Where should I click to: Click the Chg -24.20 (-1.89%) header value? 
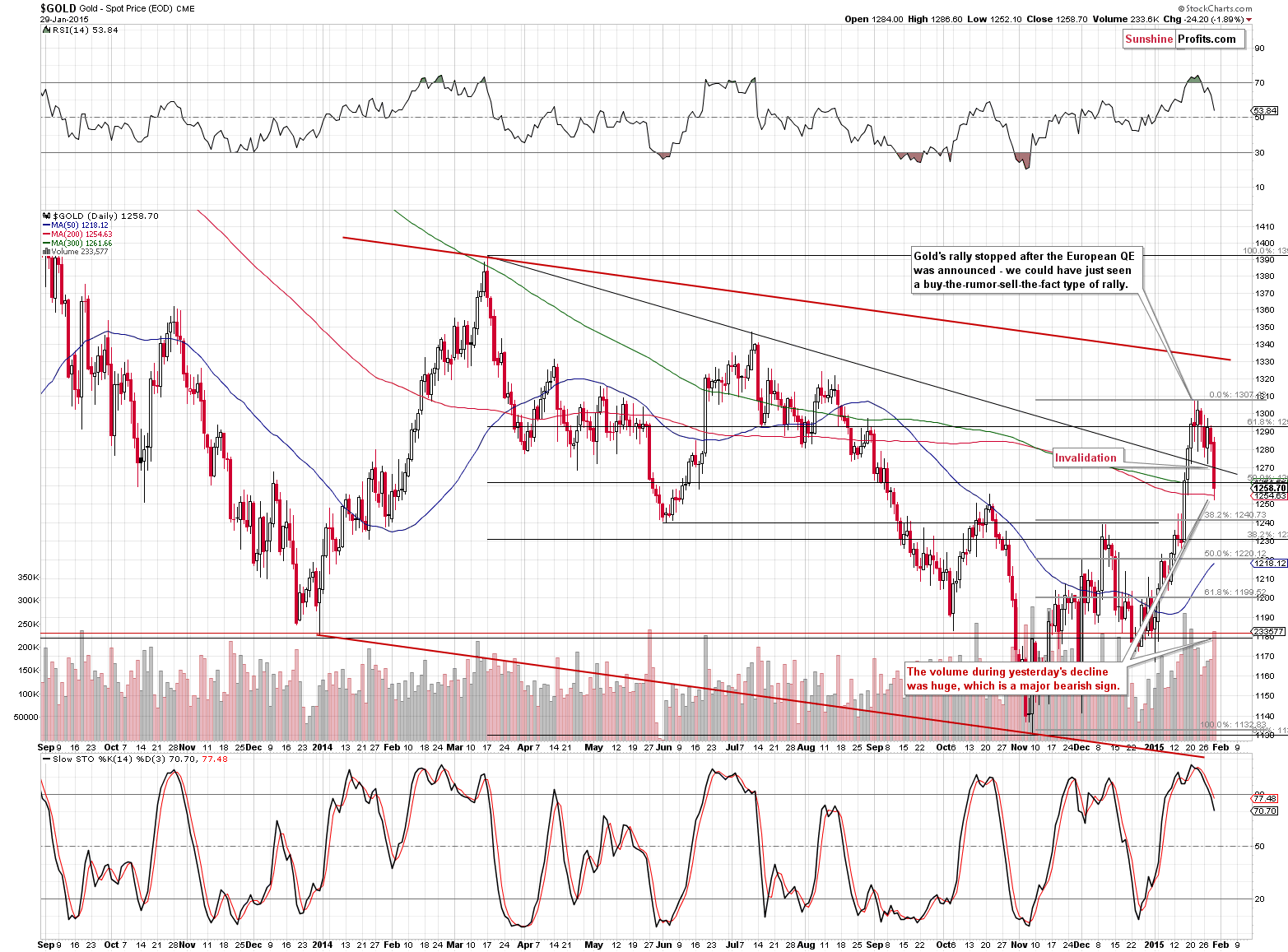(1203, 19)
